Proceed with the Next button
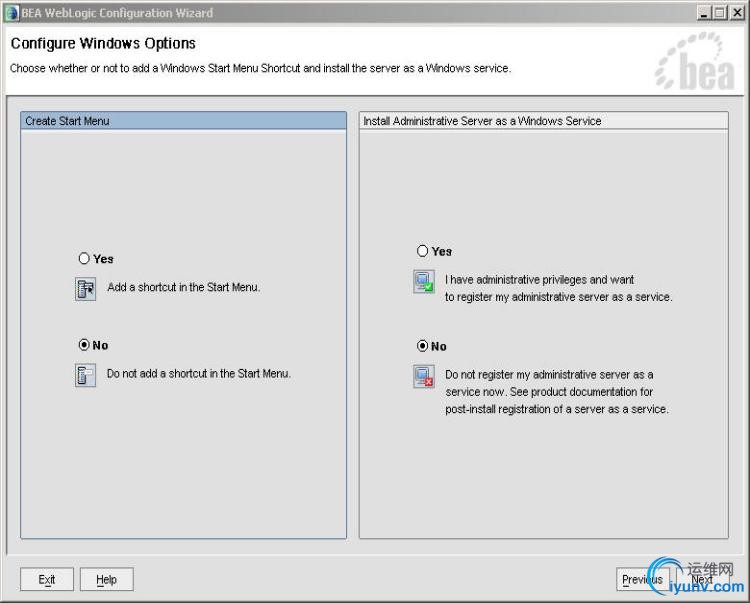The image size is (750, 603). [702, 580]
